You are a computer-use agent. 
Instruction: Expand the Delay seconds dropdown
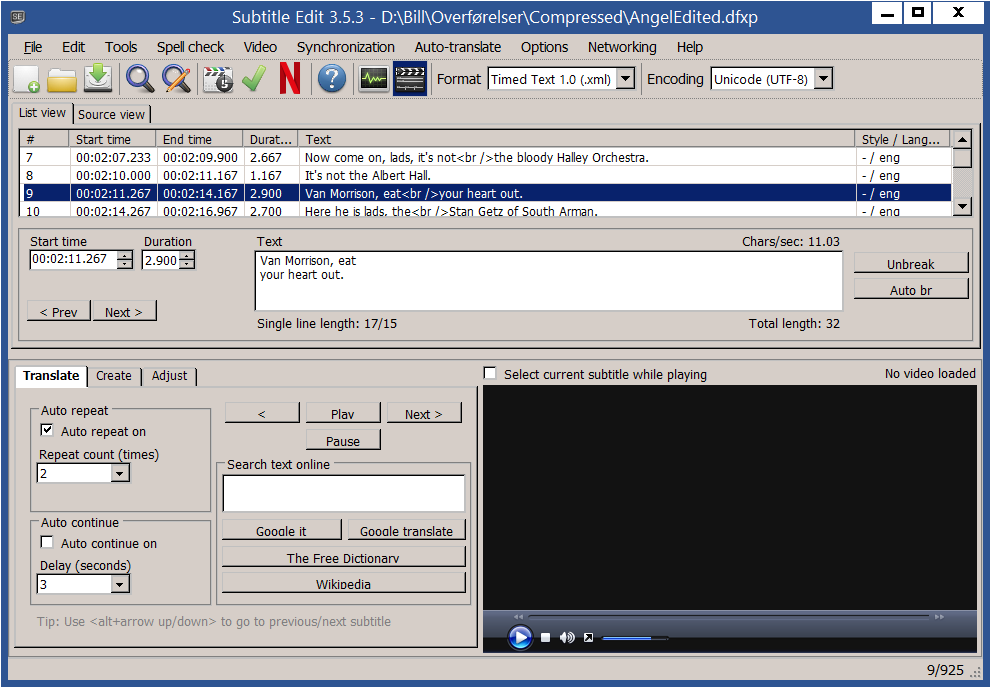pyautogui.click(x=120, y=584)
